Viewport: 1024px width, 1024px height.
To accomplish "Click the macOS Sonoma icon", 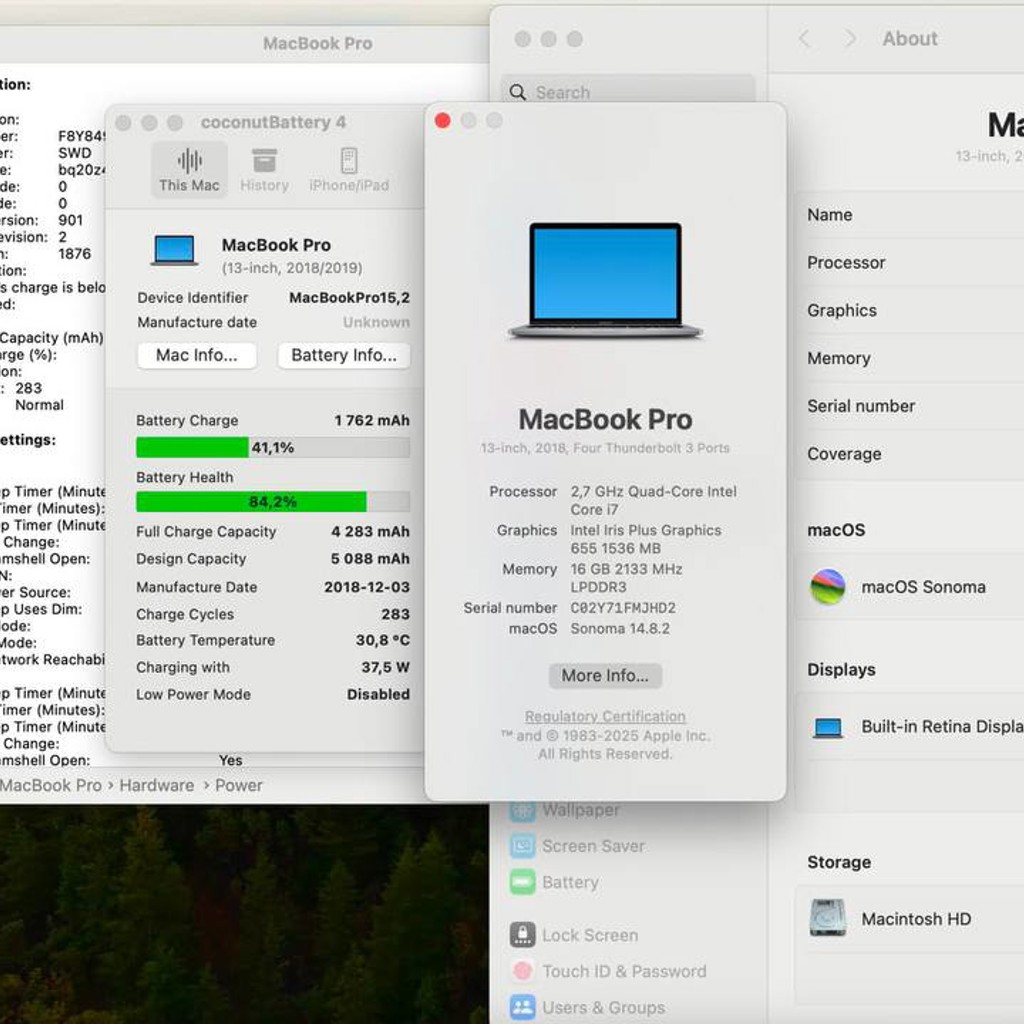I will 828,586.
